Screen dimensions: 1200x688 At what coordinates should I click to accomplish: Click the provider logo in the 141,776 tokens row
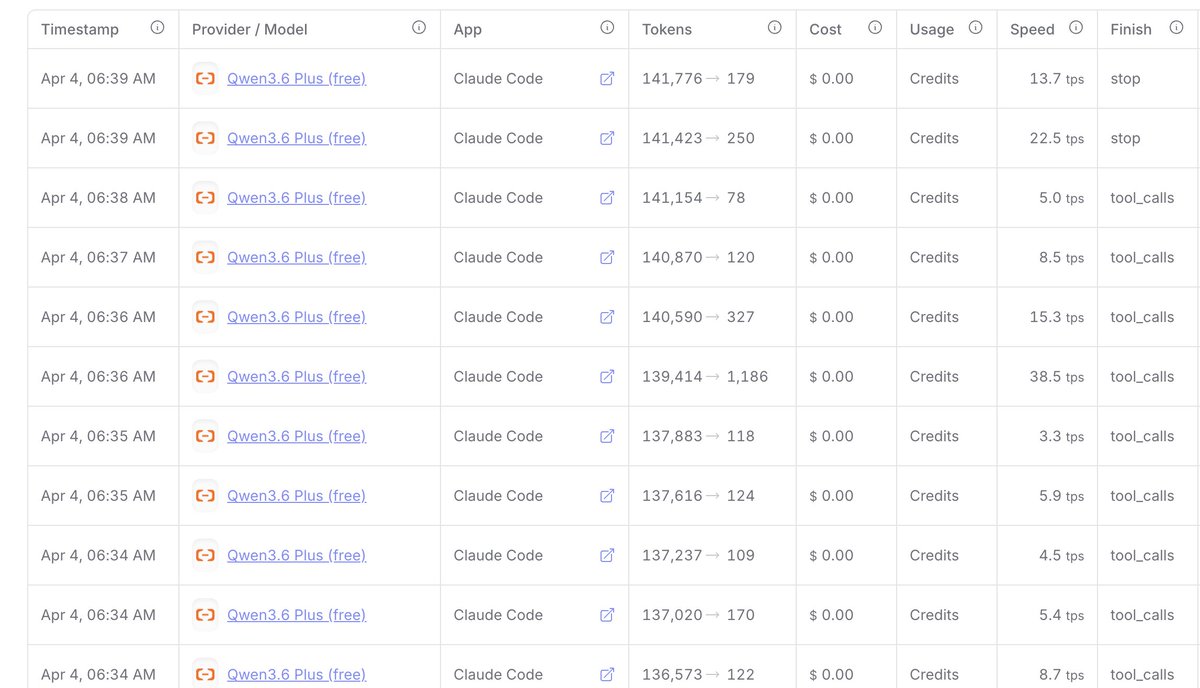point(205,78)
